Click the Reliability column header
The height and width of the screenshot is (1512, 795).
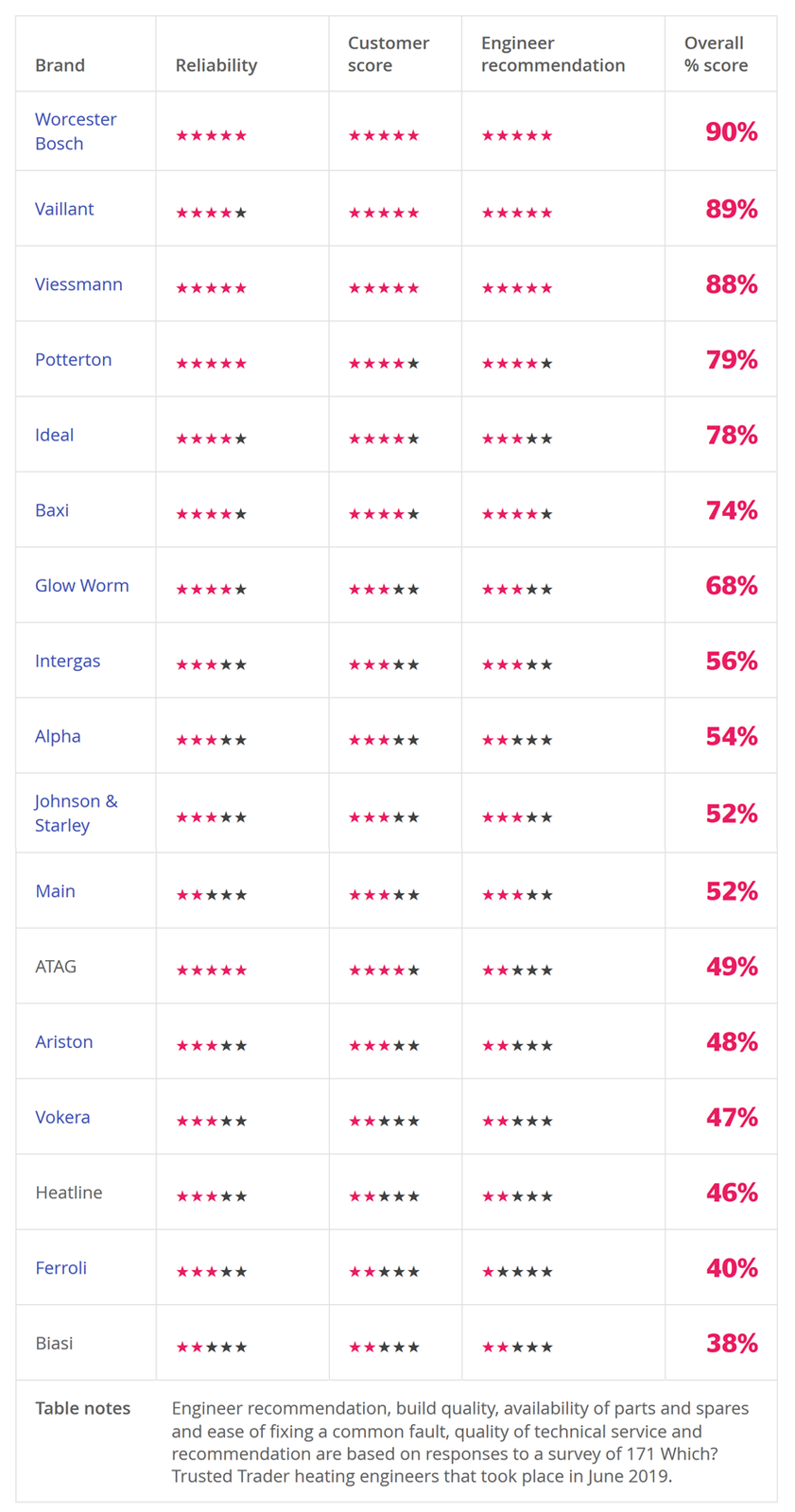tap(216, 65)
